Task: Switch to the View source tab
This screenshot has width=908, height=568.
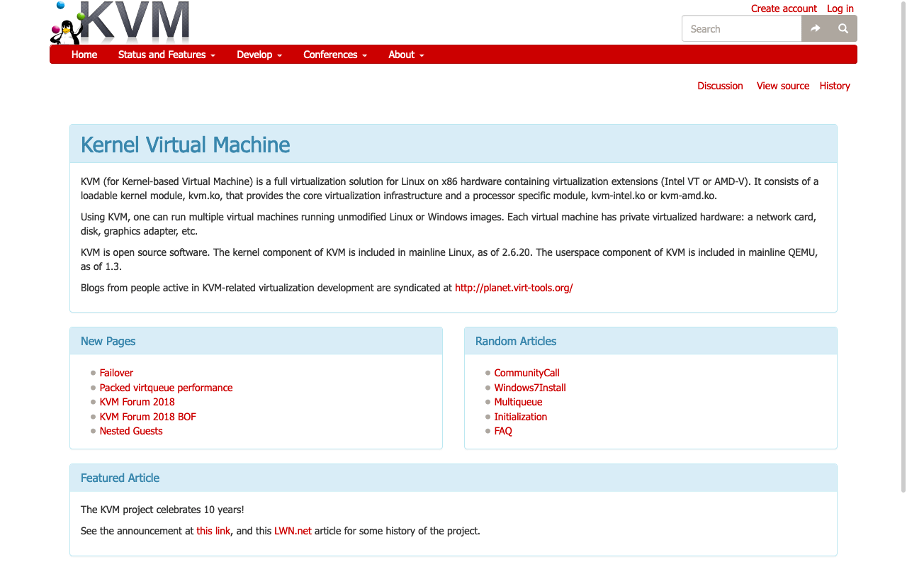Action: click(x=783, y=86)
